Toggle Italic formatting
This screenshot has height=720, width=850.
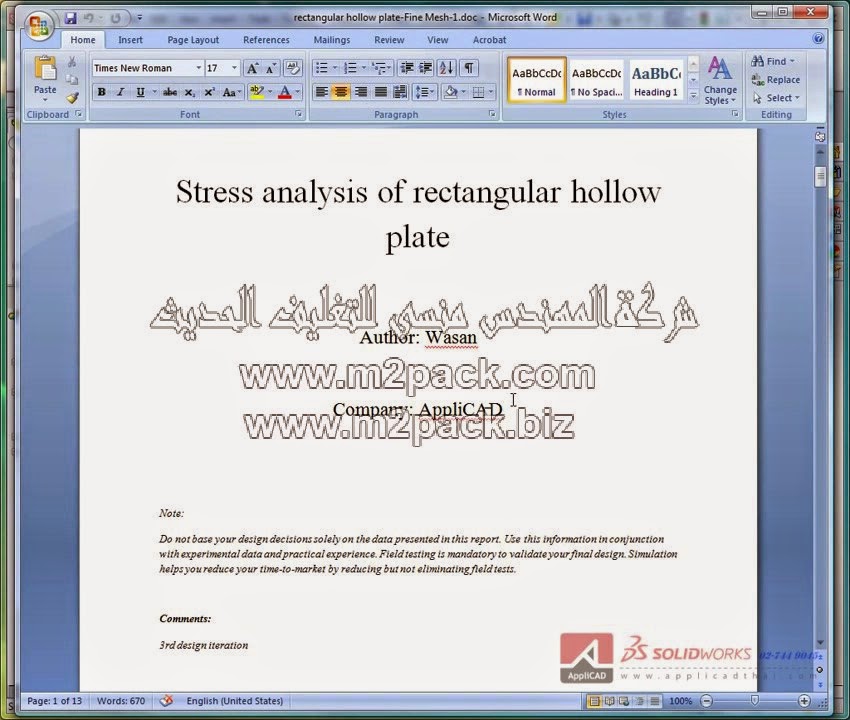tap(120, 92)
